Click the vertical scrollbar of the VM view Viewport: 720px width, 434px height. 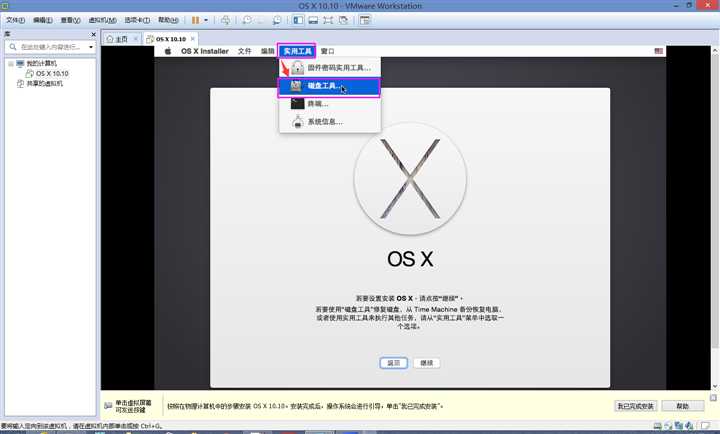(714, 200)
